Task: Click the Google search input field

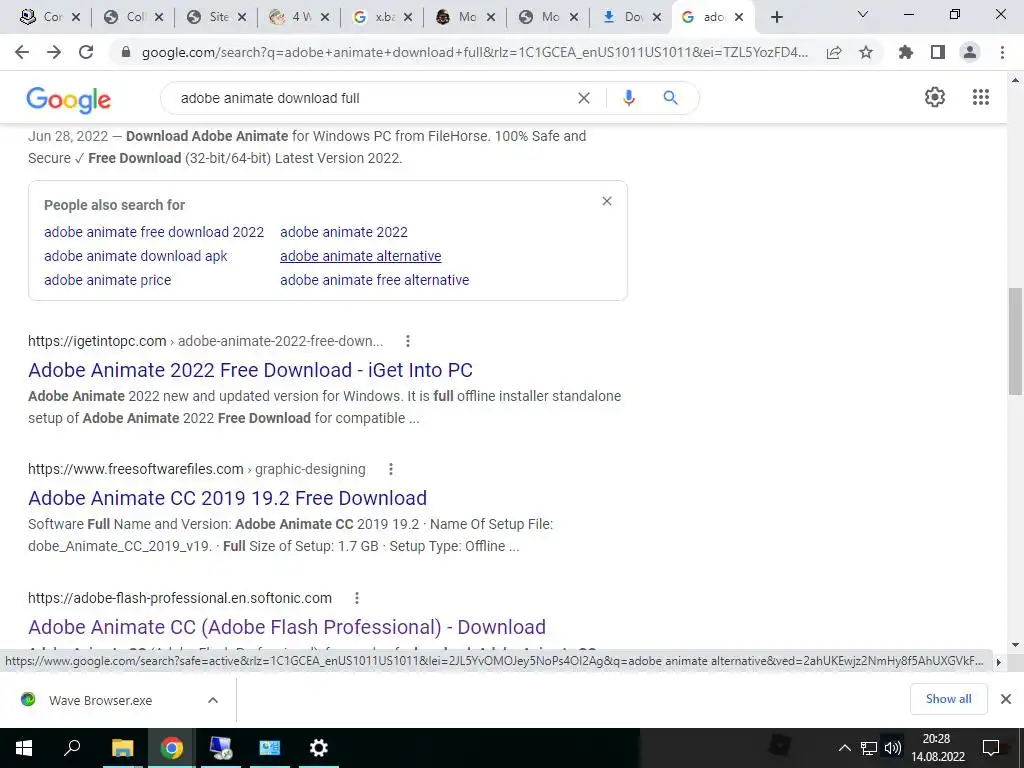Action: click(x=372, y=98)
